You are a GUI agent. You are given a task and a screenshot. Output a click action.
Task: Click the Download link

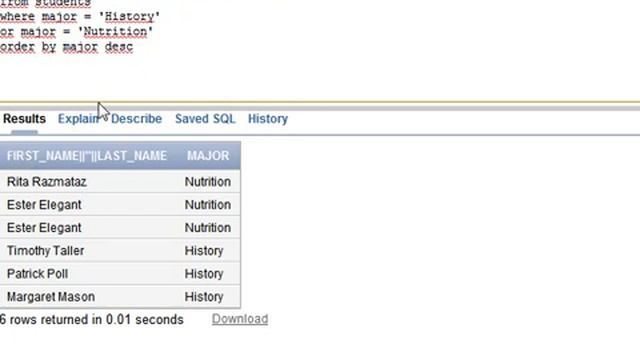coord(240,319)
